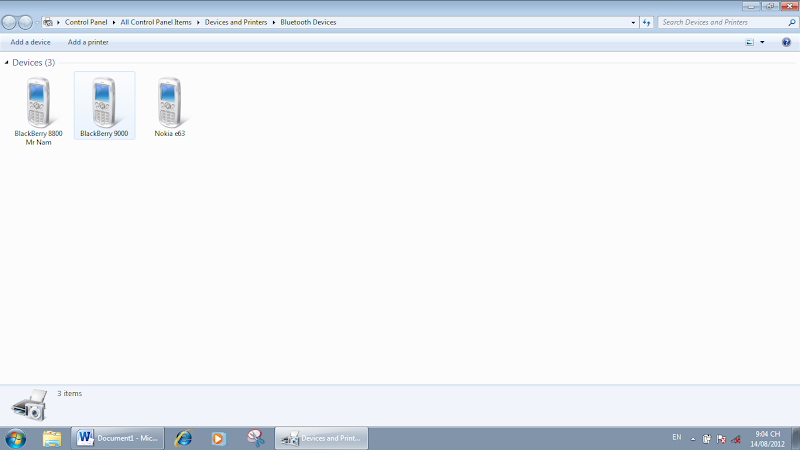Select the BlackBerry 9000 device icon

point(104,103)
